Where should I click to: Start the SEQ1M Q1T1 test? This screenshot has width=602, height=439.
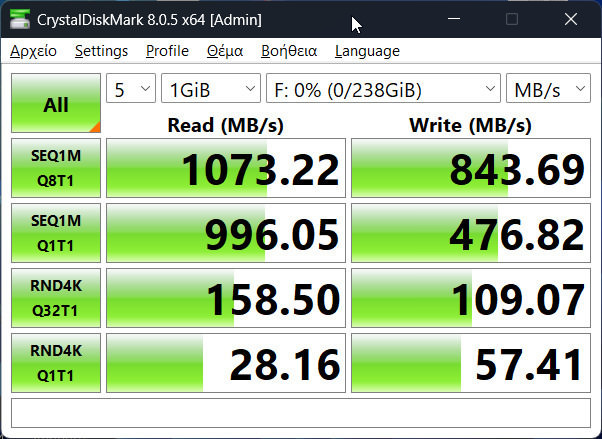[56, 233]
